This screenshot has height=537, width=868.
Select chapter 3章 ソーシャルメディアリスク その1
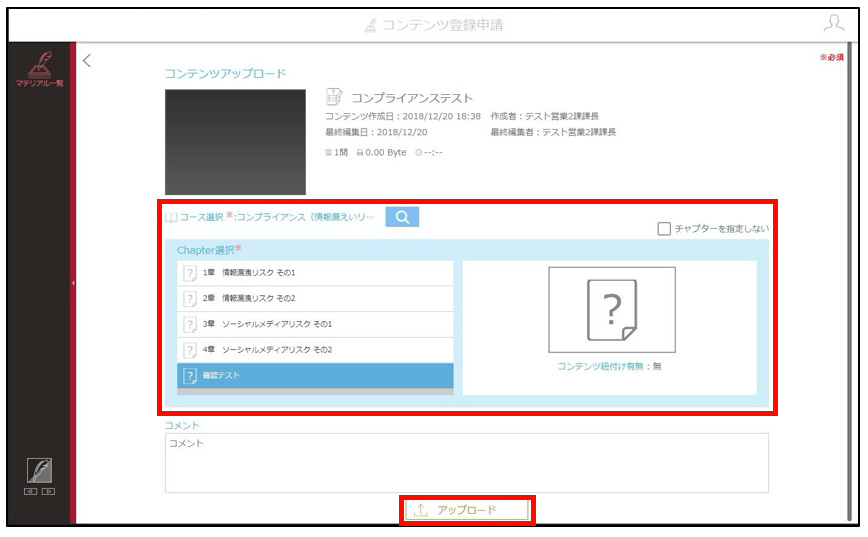coord(315,324)
